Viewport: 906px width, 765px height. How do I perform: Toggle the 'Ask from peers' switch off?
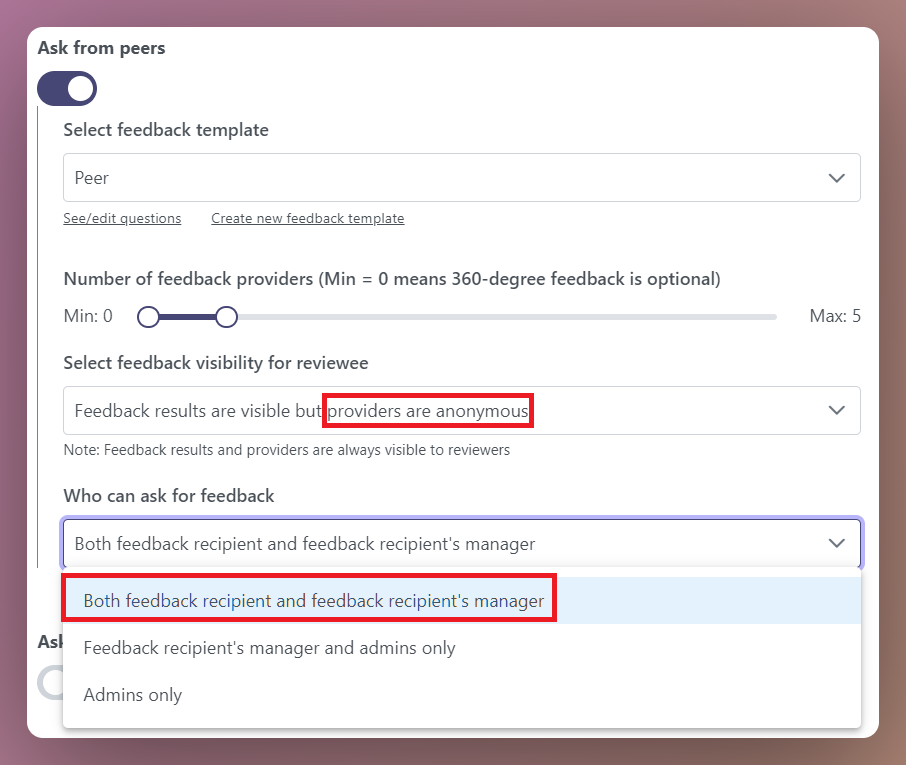[x=66, y=88]
